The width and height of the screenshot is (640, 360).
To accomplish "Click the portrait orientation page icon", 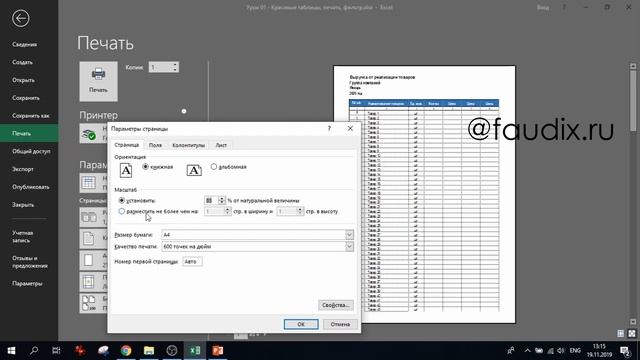I will click(126, 170).
